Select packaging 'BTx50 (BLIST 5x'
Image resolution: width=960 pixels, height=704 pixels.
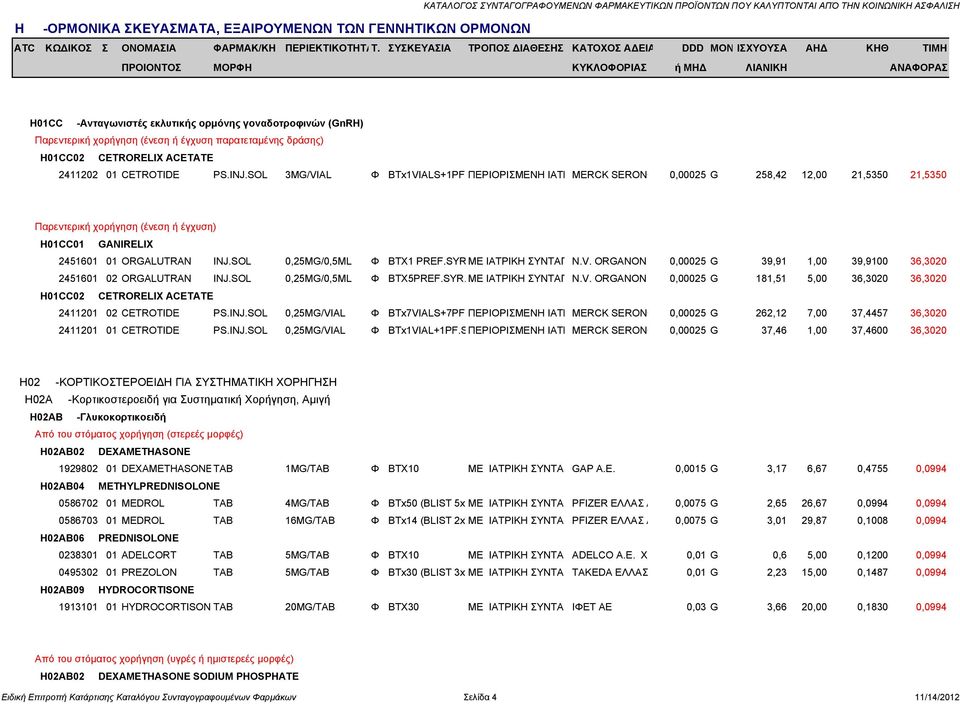(x=427, y=503)
